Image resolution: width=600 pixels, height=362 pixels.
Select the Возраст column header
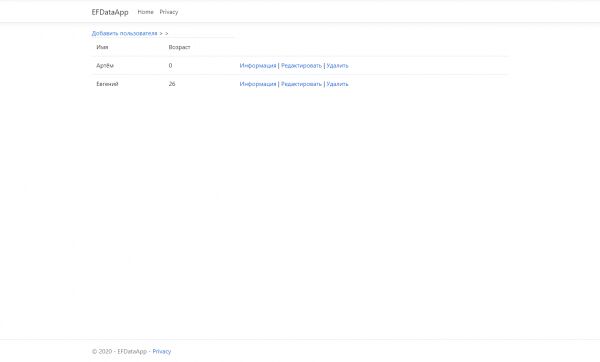point(179,47)
